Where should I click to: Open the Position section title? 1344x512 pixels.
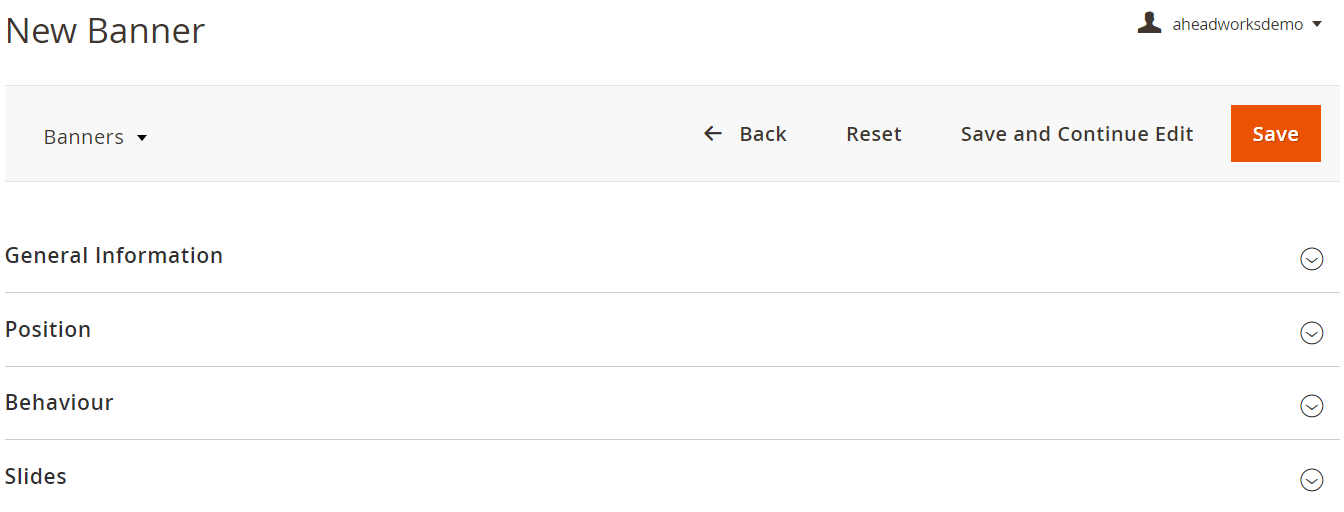48,329
